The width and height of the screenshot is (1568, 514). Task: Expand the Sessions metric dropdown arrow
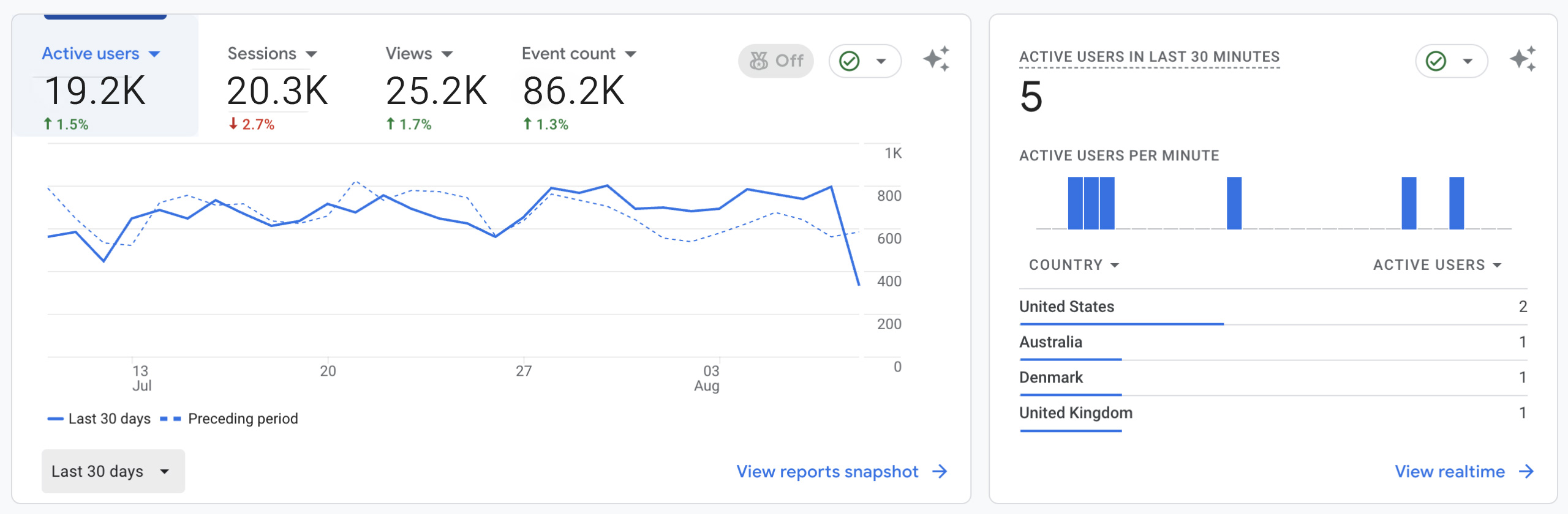pyautogui.click(x=311, y=54)
